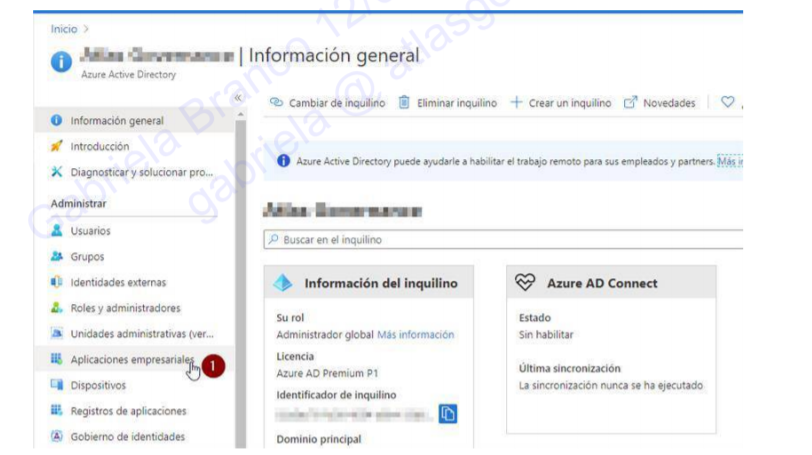
Task: Click the 'Administrar' section heading
Action: (78, 203)
